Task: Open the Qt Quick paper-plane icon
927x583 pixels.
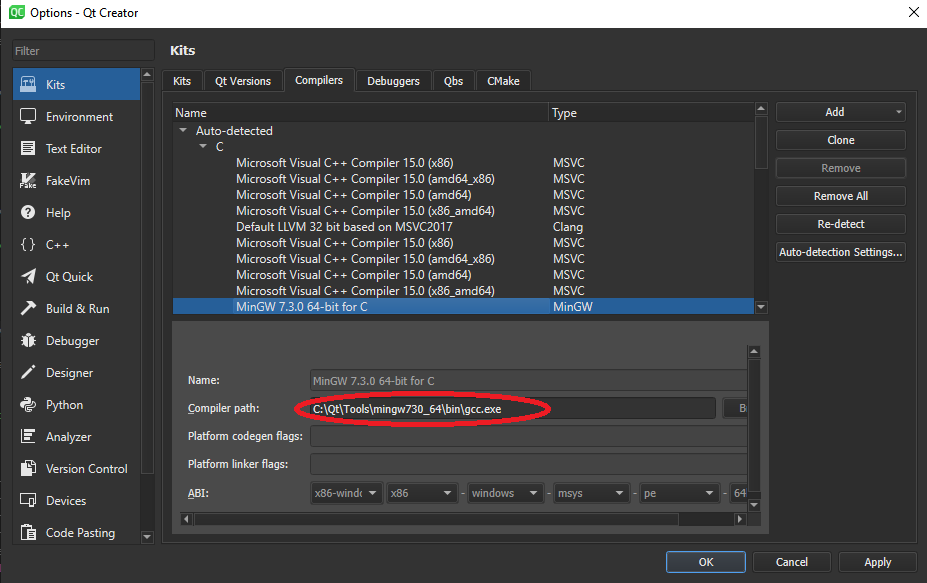Action: [x=28, y=276]
